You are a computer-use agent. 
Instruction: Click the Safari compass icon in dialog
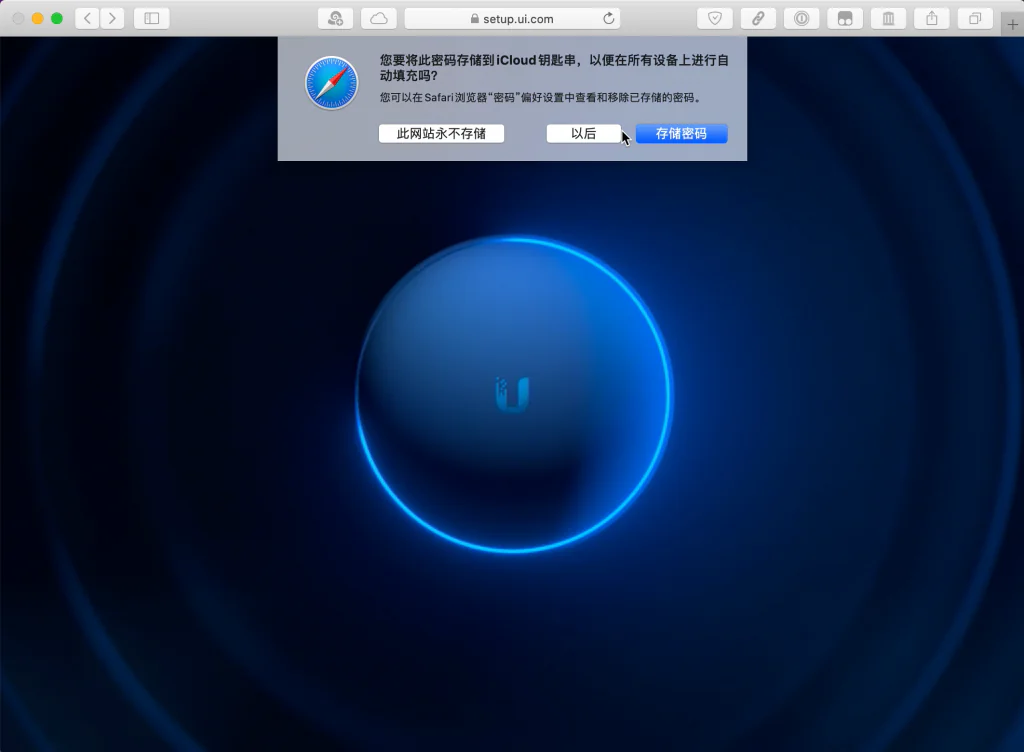(332, 83)
